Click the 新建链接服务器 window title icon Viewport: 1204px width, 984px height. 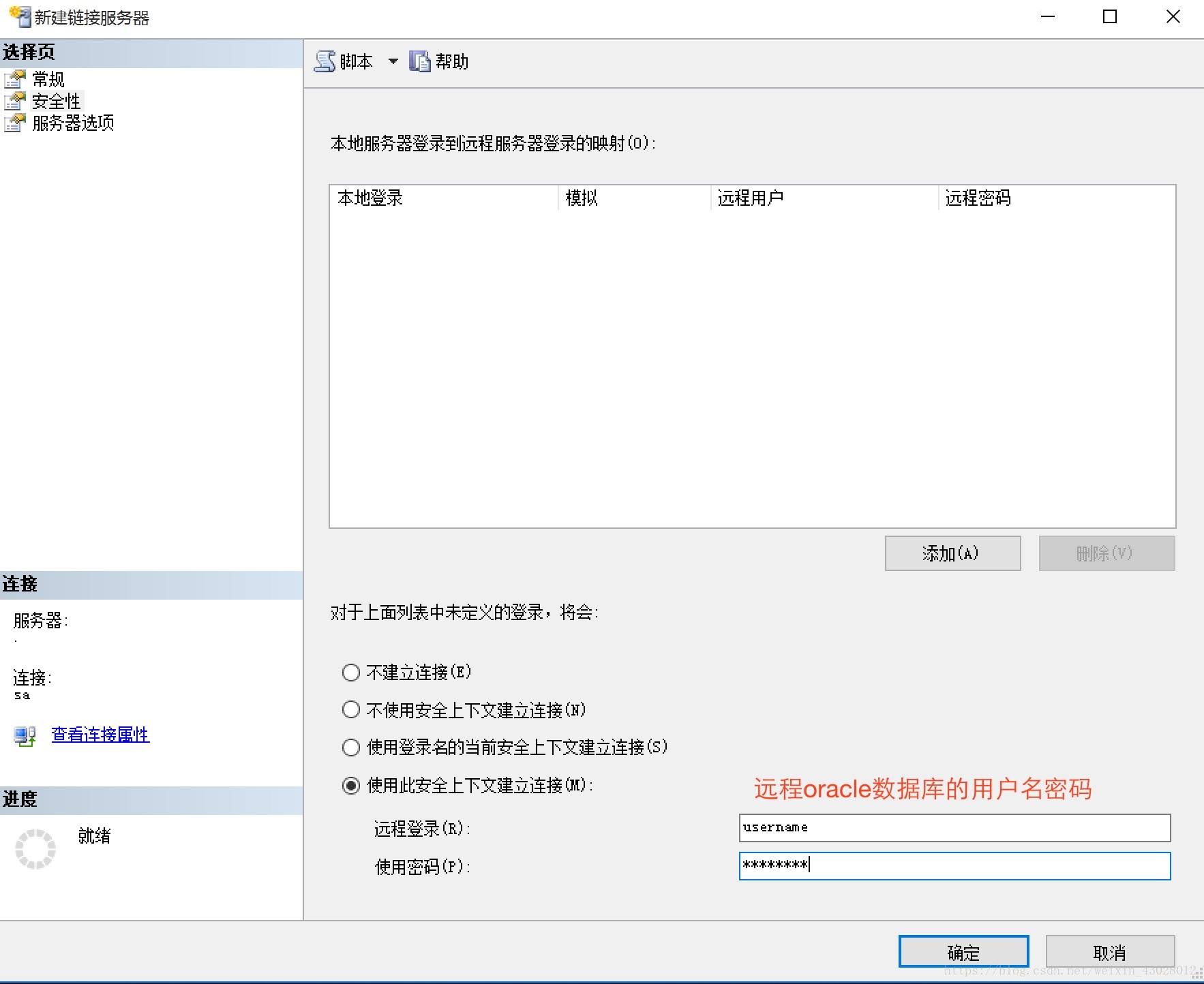[x=20, y=17]
